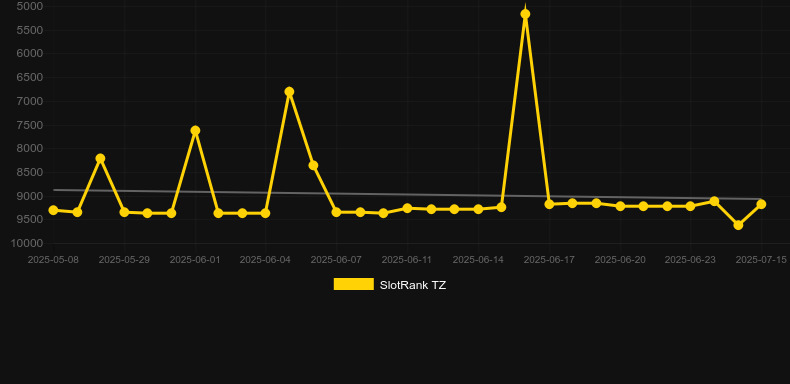Click the x-axis date 2025-05-08
Screen dimensions: 790x384
pyautogui.click(x=53, y=260)
